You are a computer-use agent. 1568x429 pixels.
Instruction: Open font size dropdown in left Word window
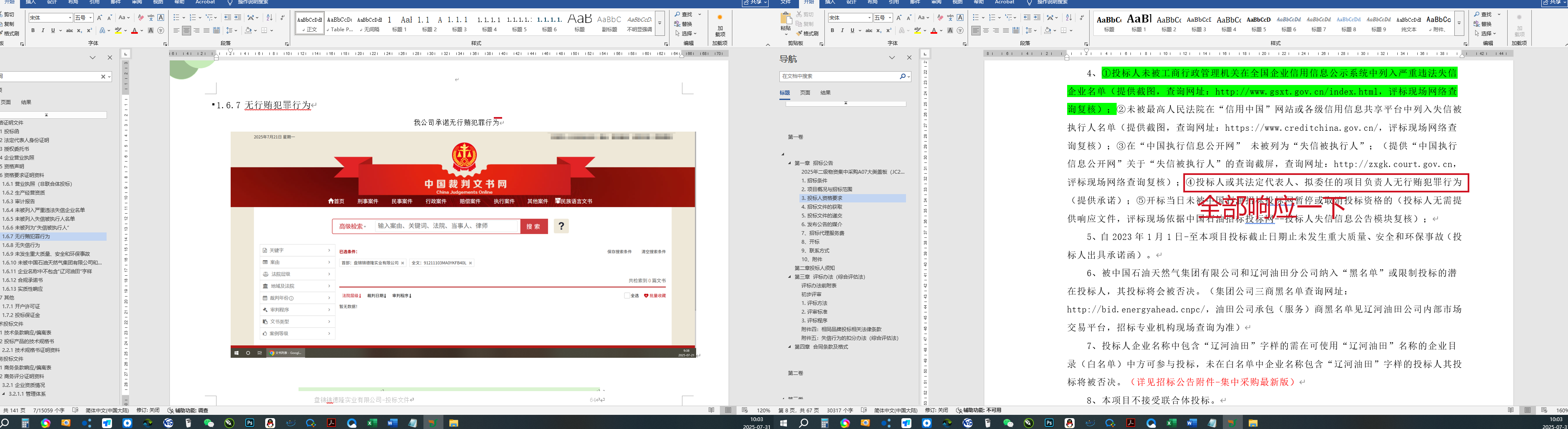[91, 17]
